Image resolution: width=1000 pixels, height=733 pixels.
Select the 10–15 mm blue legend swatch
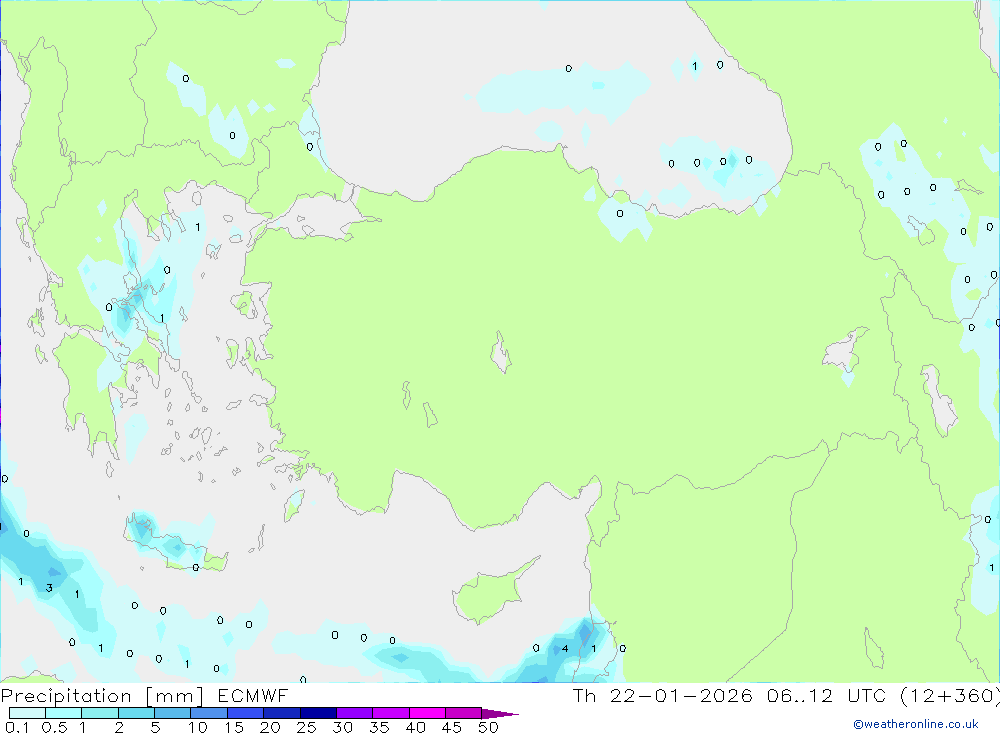[x=209, y=713]
